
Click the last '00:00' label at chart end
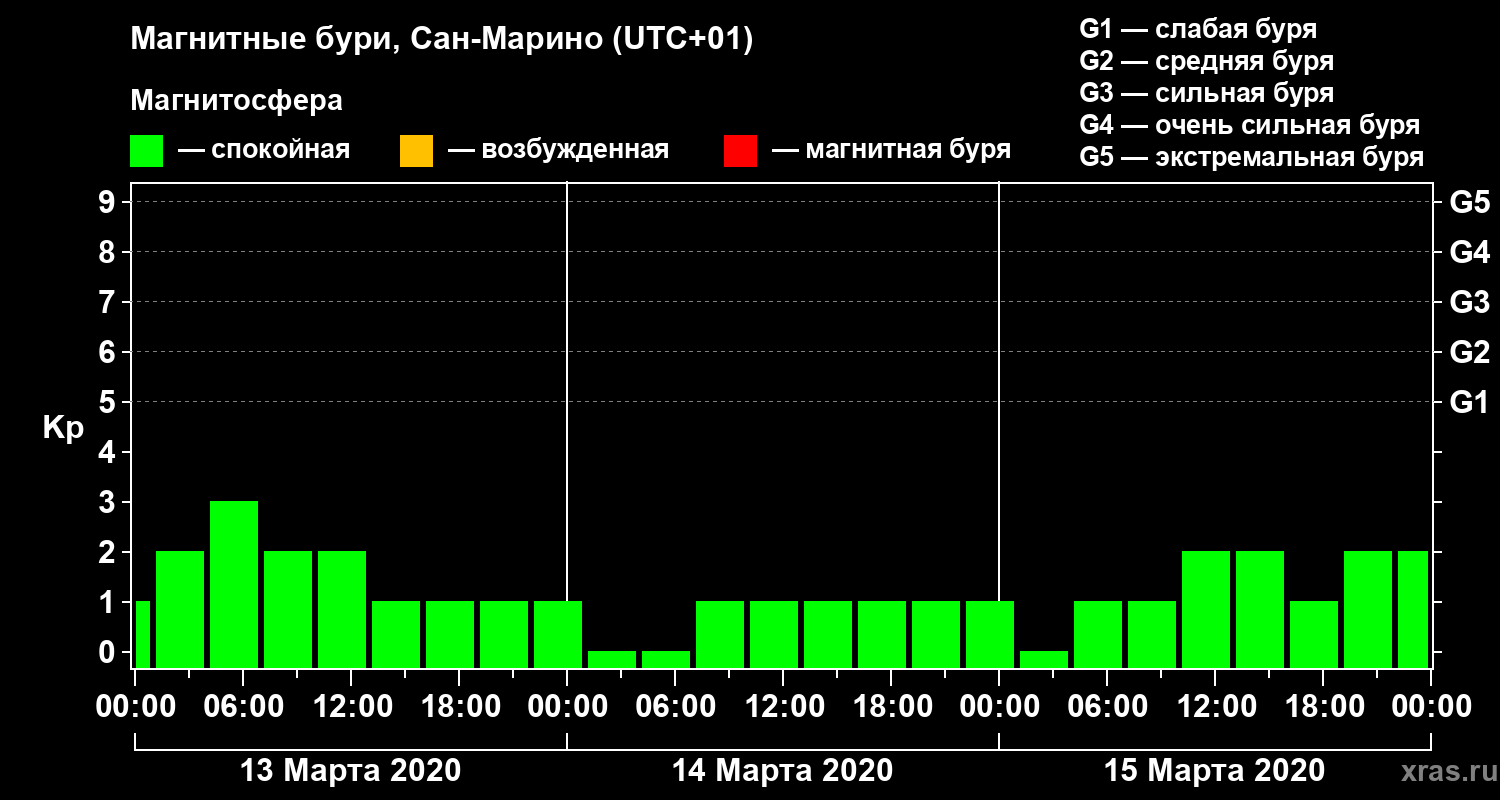pyautogui.click(x=1431, y=707)
